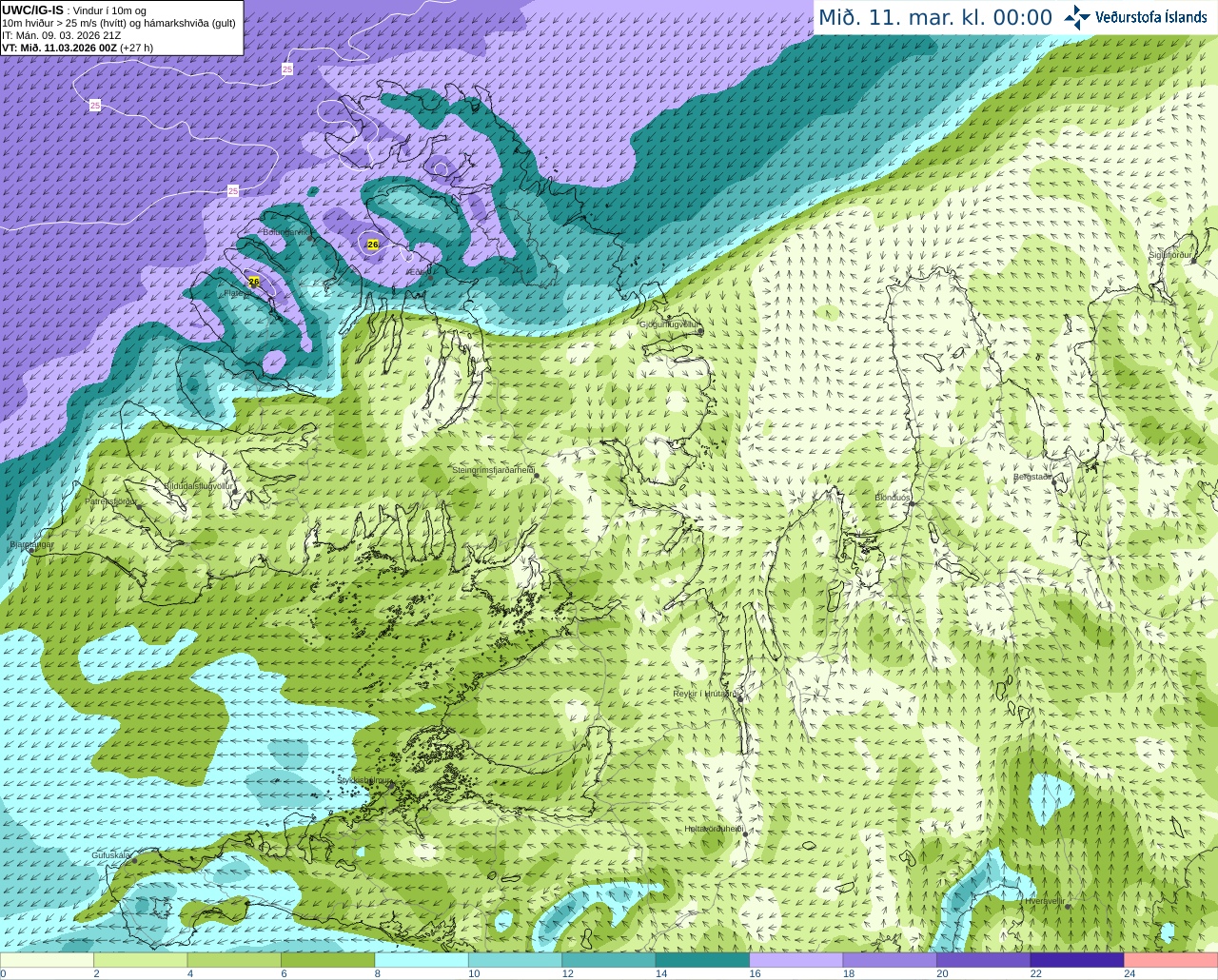1218x980 pixels.
Task: Click the Stykkishólmur station label
Action: point(364,780)
